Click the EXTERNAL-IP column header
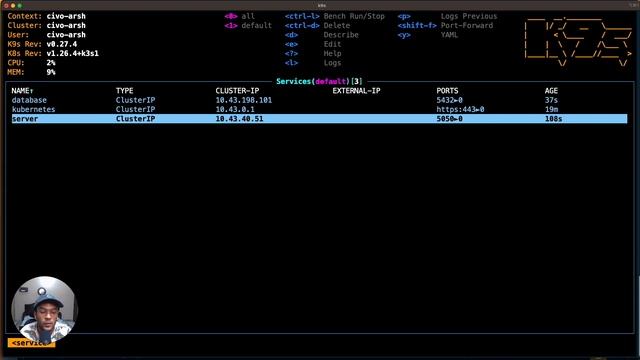 (x=356, y=91)
